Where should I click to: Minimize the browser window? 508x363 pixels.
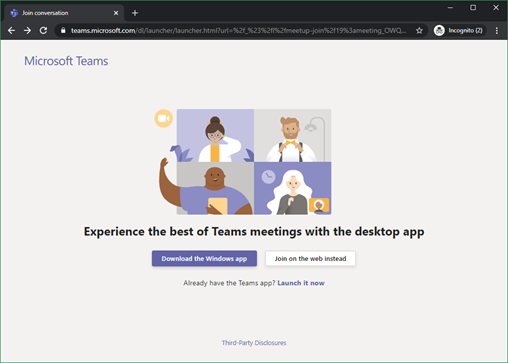click(x=450, y=7)
